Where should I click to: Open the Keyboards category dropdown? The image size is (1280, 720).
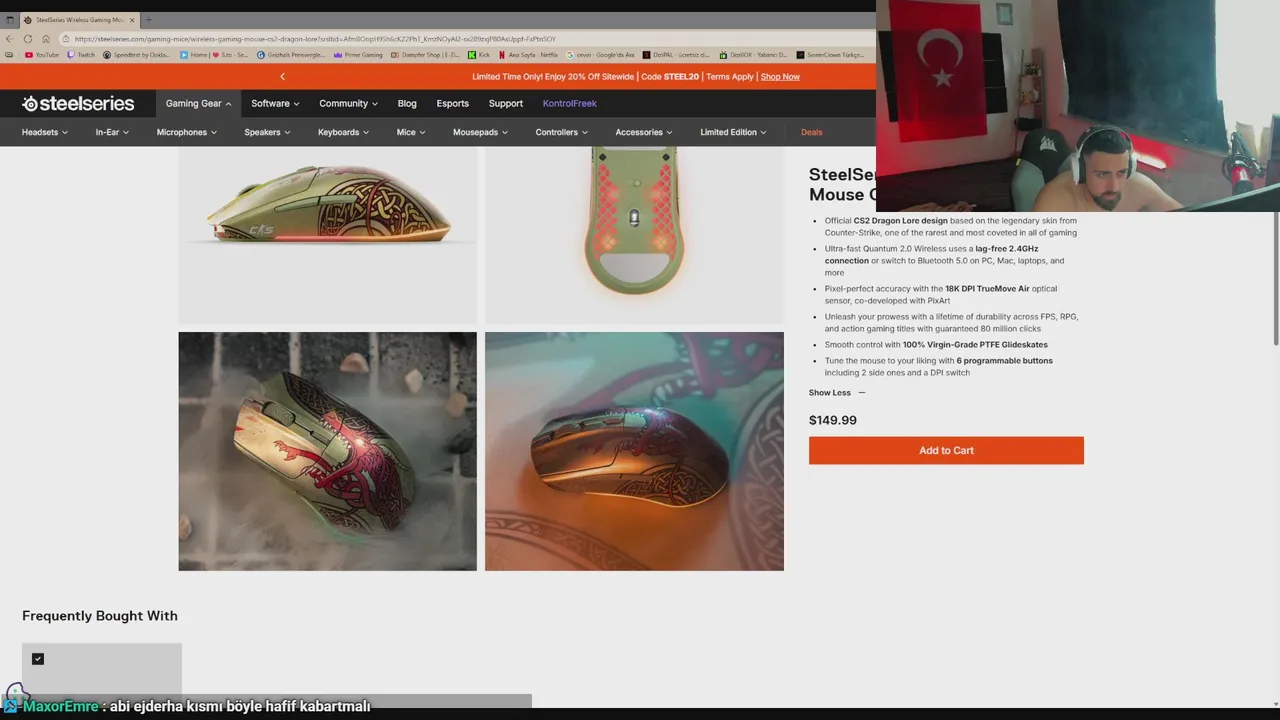343,132
